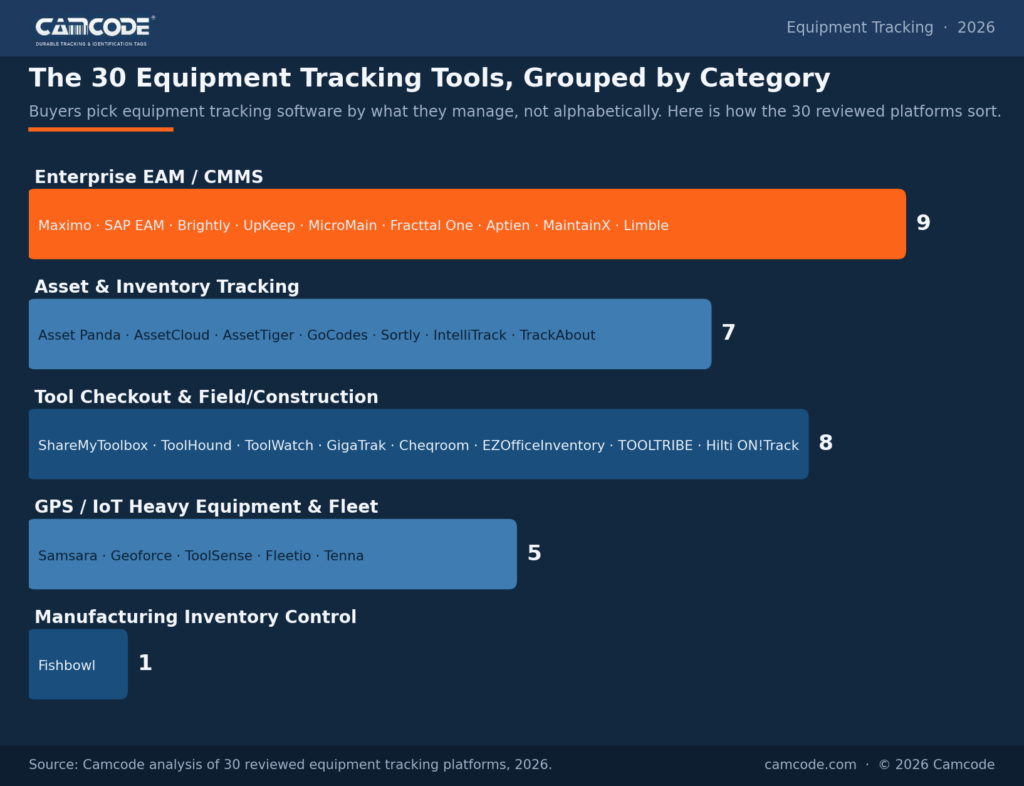Click the 'TrackAbout' tool name

pos(557,335)
